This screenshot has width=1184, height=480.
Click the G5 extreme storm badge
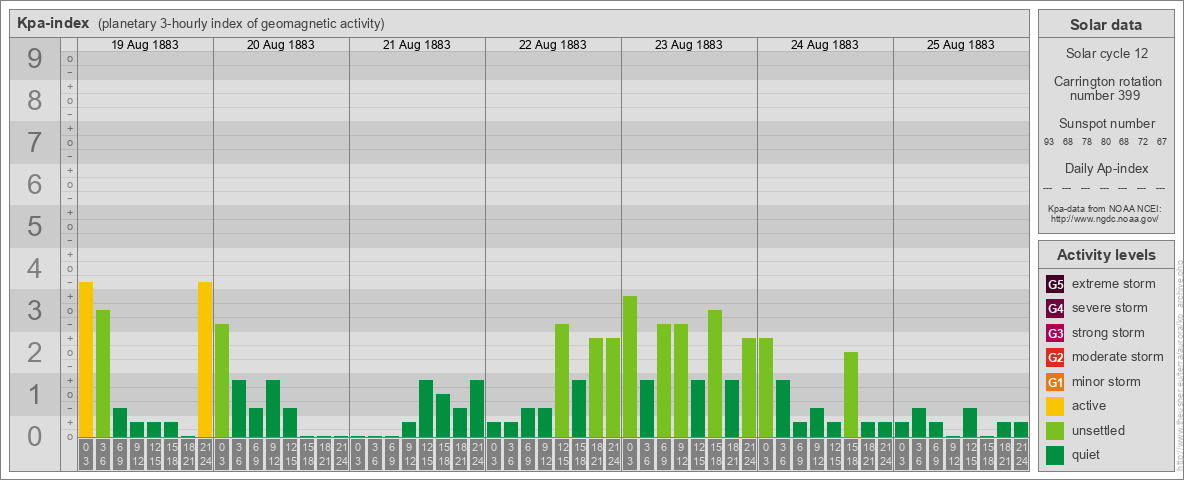click(x=1055, y=284)
